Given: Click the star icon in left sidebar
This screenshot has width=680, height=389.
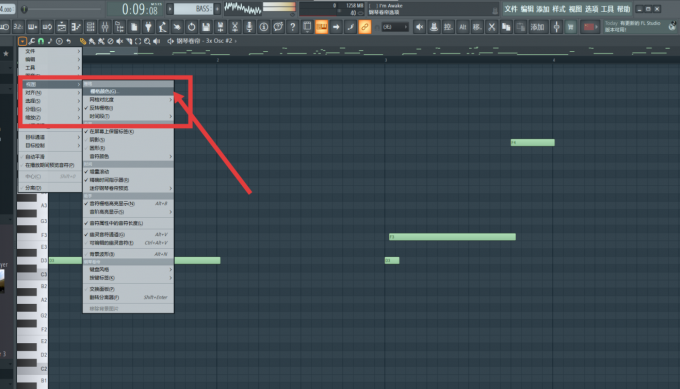Looking at the screenshot, I should [6, 54].
